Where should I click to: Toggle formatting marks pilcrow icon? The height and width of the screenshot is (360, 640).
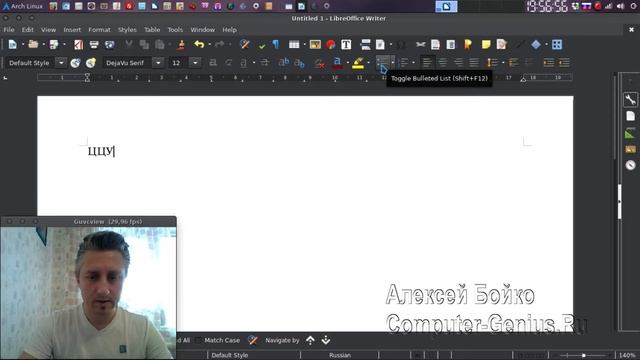point(276,44)
